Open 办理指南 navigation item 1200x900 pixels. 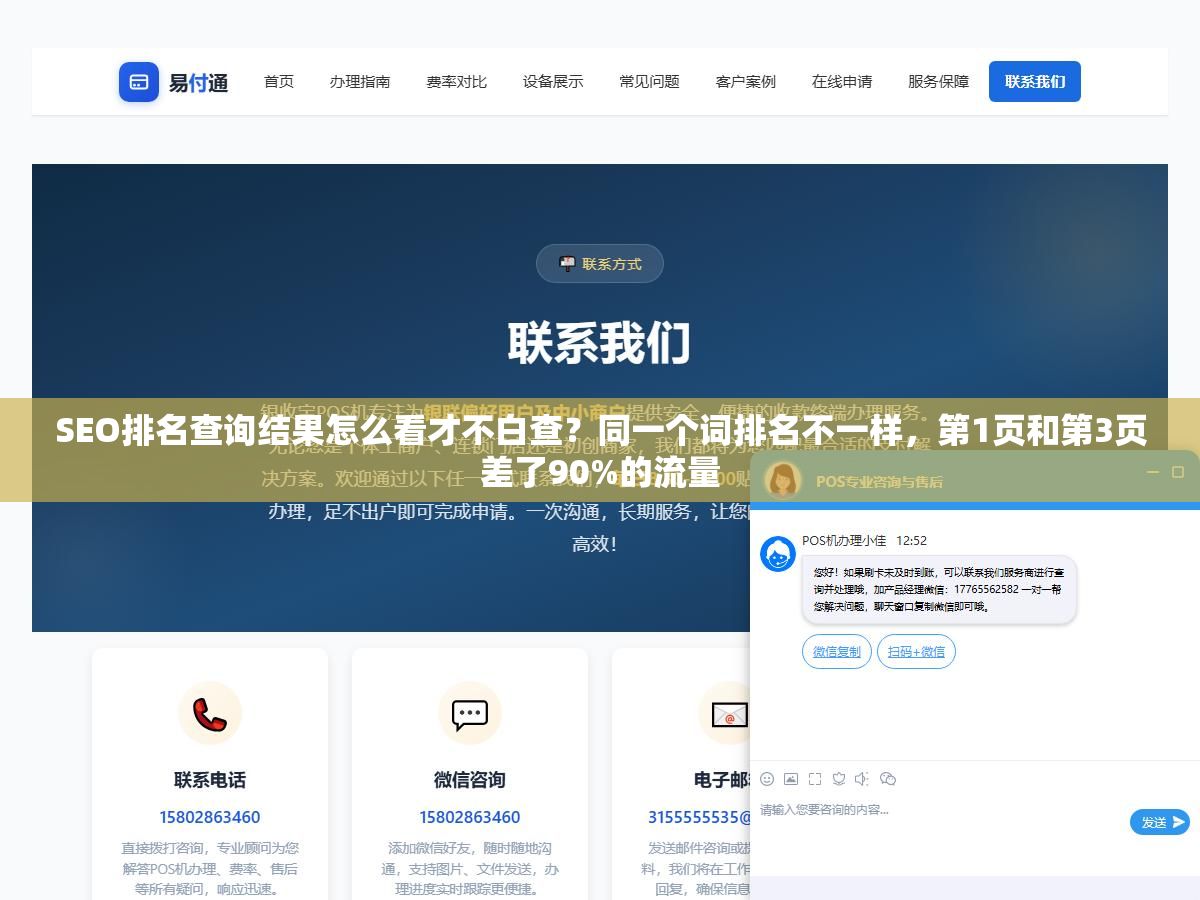360,82
